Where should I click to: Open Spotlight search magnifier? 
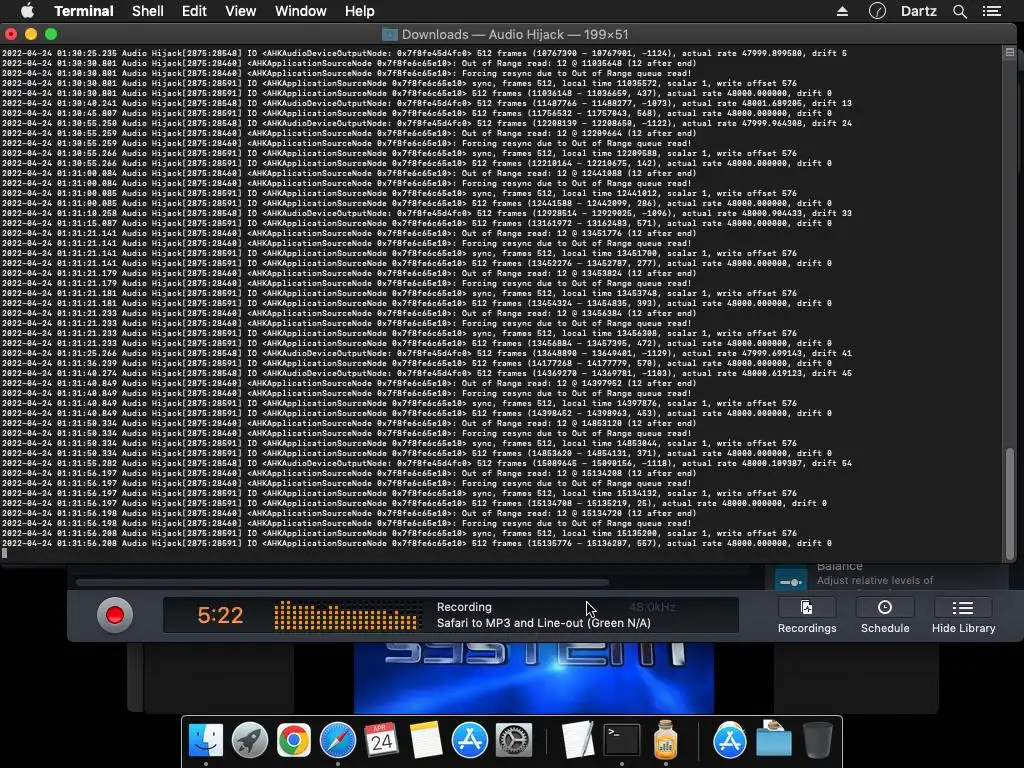tap(959, 11)
